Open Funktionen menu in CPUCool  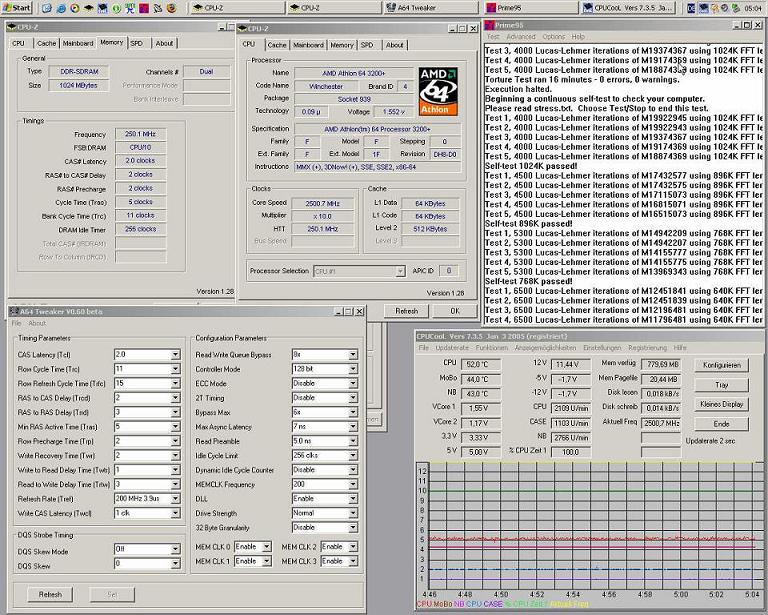[491, 348]
